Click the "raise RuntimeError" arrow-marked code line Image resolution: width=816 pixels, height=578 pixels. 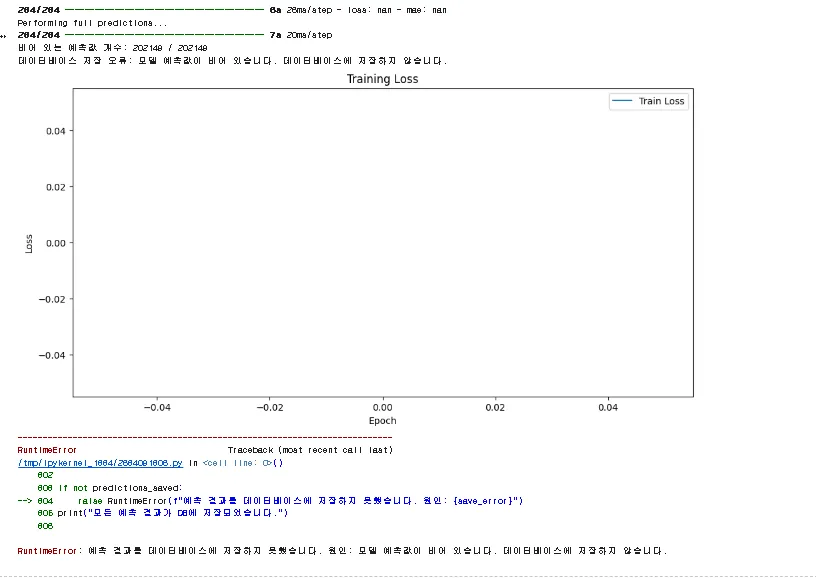pos(270,500)
